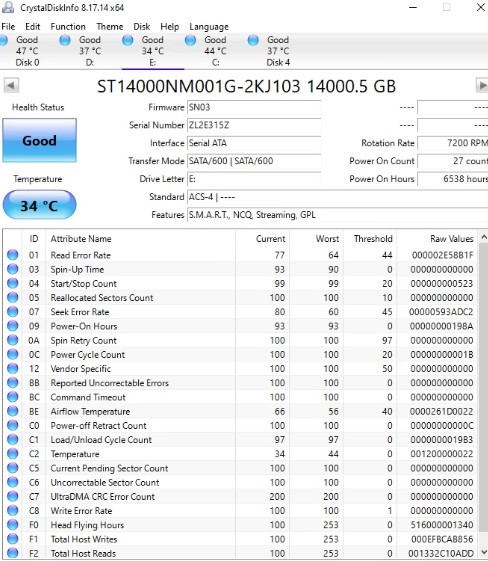This screenshot has height=561, width=488.
Task: Click status orb for Uncorrectable Sector Count
Action: tap(13, 482)
